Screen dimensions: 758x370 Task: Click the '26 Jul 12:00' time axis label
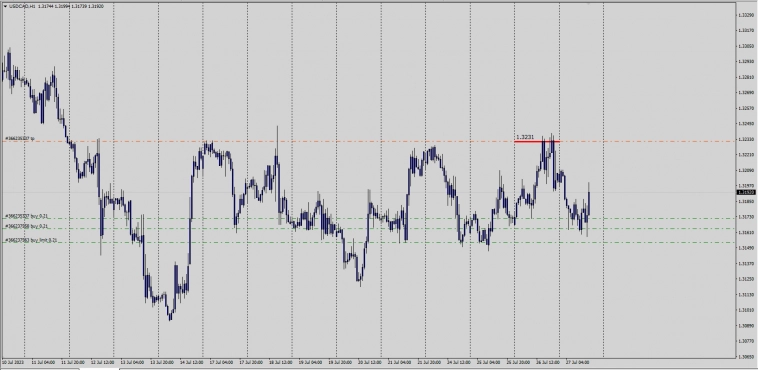(x=549, y=362)
